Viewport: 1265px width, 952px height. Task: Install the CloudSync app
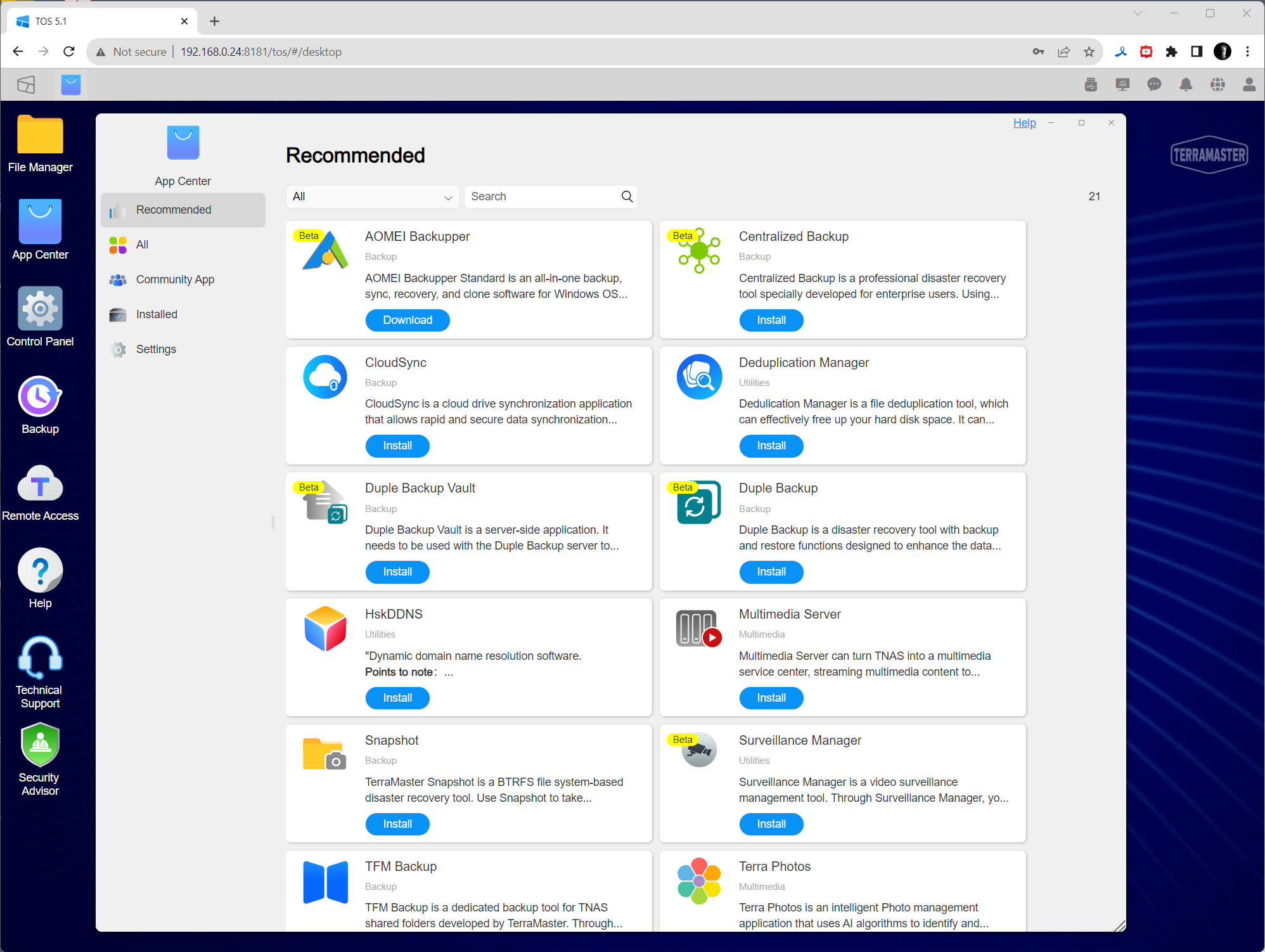pos(397,446)
